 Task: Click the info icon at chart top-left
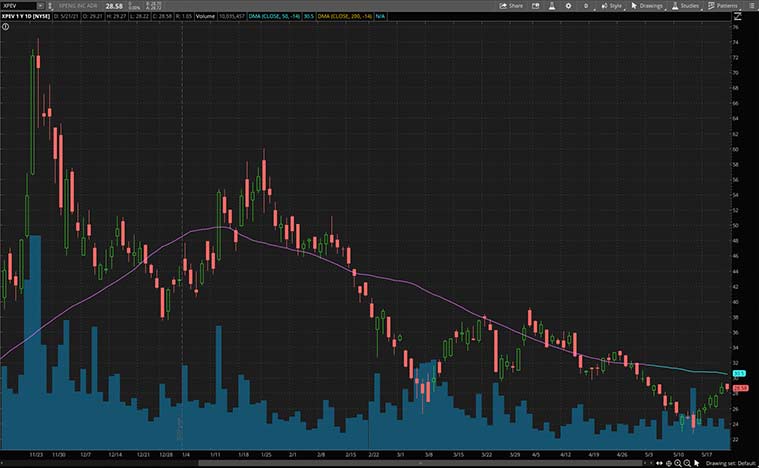tap(5, 27)
